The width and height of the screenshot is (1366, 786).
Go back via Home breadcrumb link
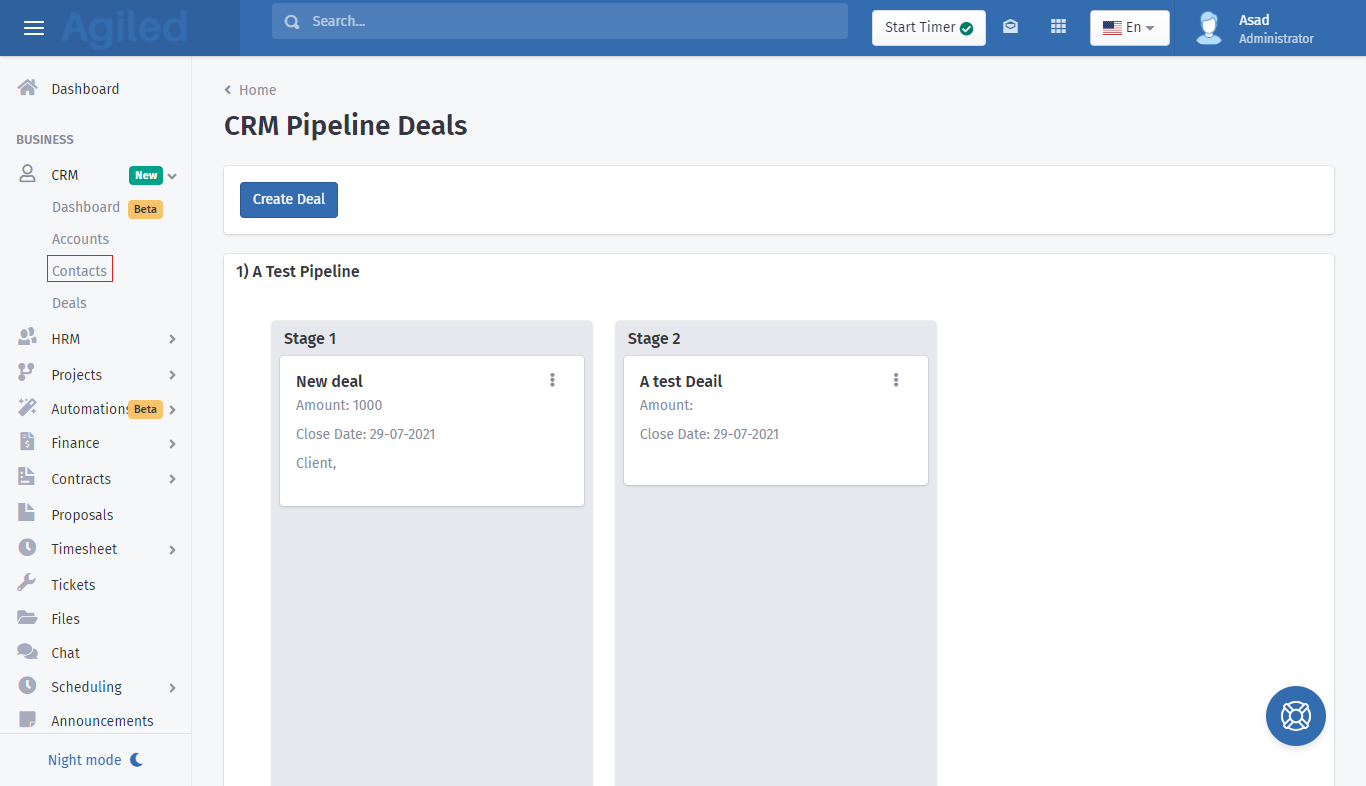257,90
